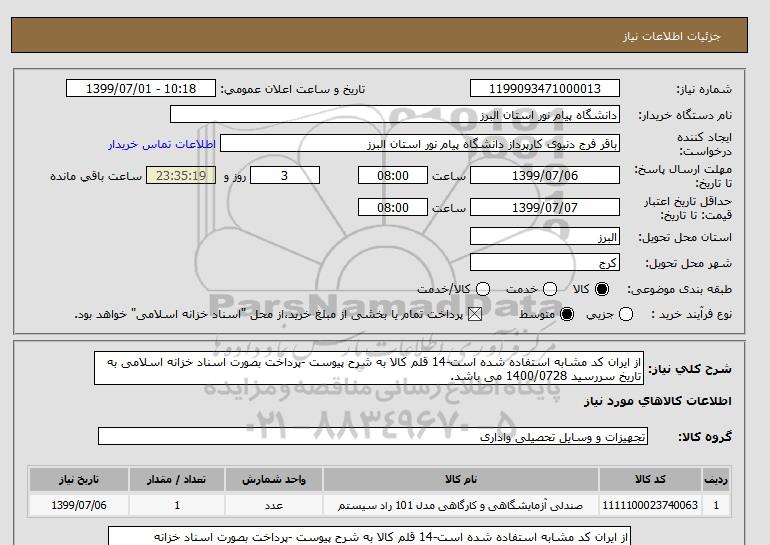Click the announcement date field 1399/07/01 - 10:18
Viewport: 770px width, 545px height.
pos(141,88)
